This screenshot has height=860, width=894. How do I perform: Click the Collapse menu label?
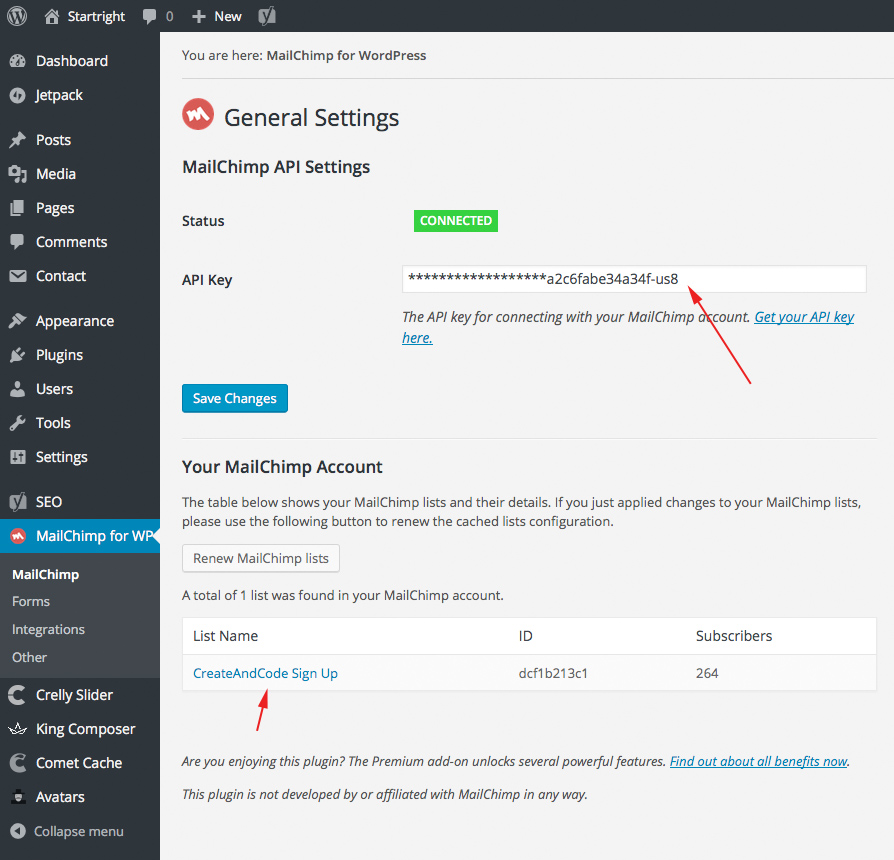pos(79,831)
